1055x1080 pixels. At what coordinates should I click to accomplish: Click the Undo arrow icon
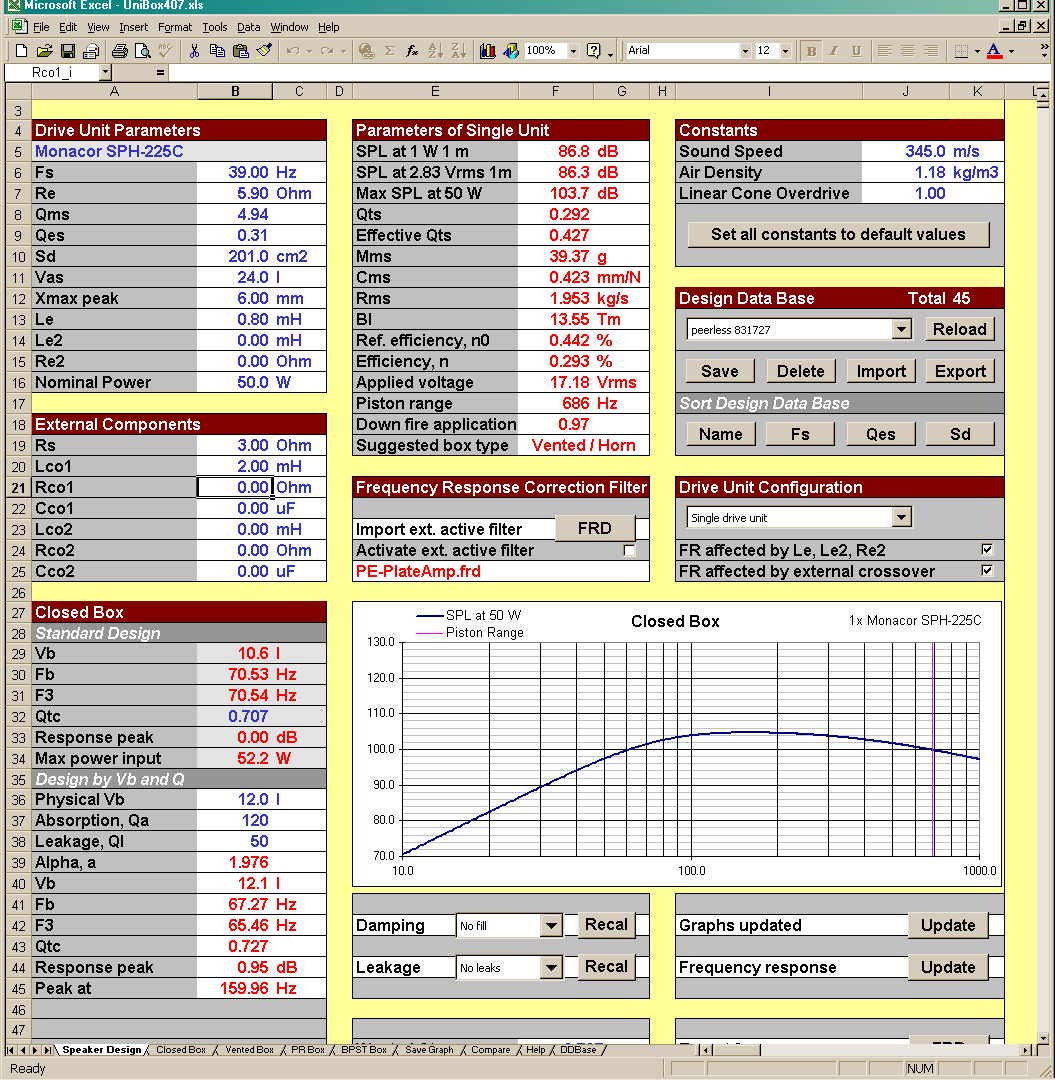293,51
